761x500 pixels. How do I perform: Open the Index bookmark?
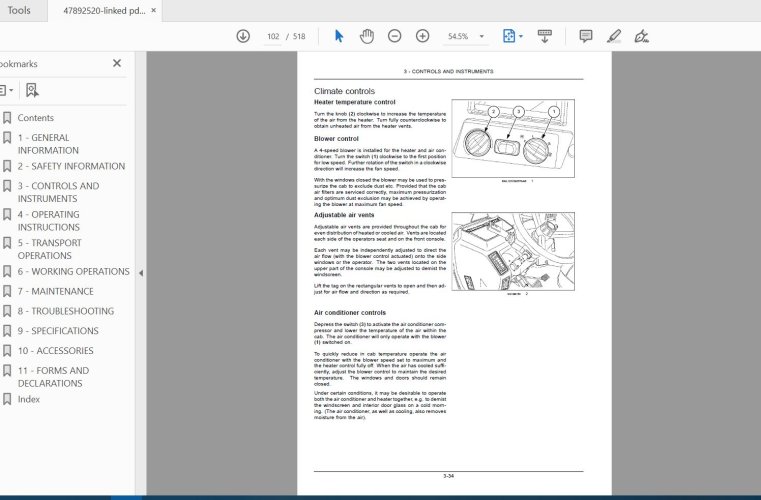[x=29, y=399]
